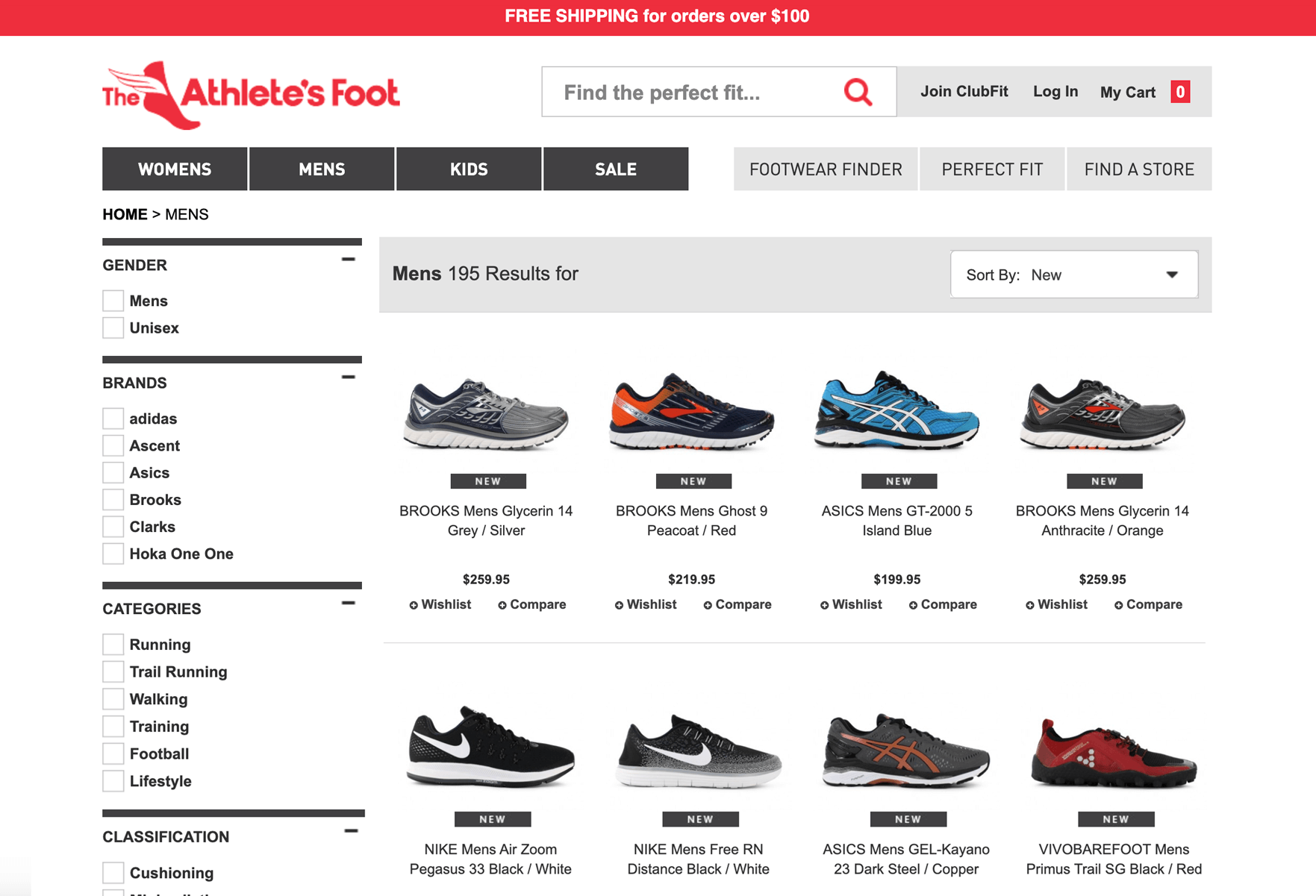
Task: Compare the Glycerin 14 Grey/Silver shoe
Action: 532,604
